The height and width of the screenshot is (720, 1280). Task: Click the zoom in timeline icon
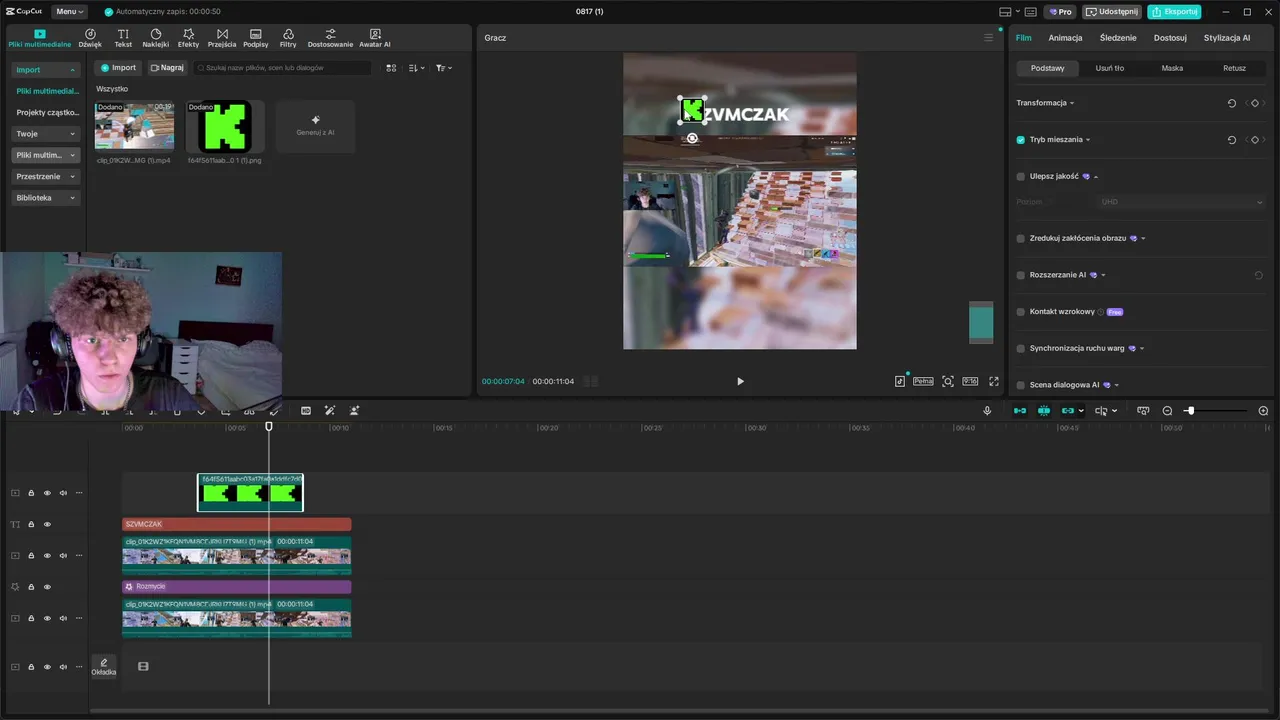click(x=1263, y=411)
